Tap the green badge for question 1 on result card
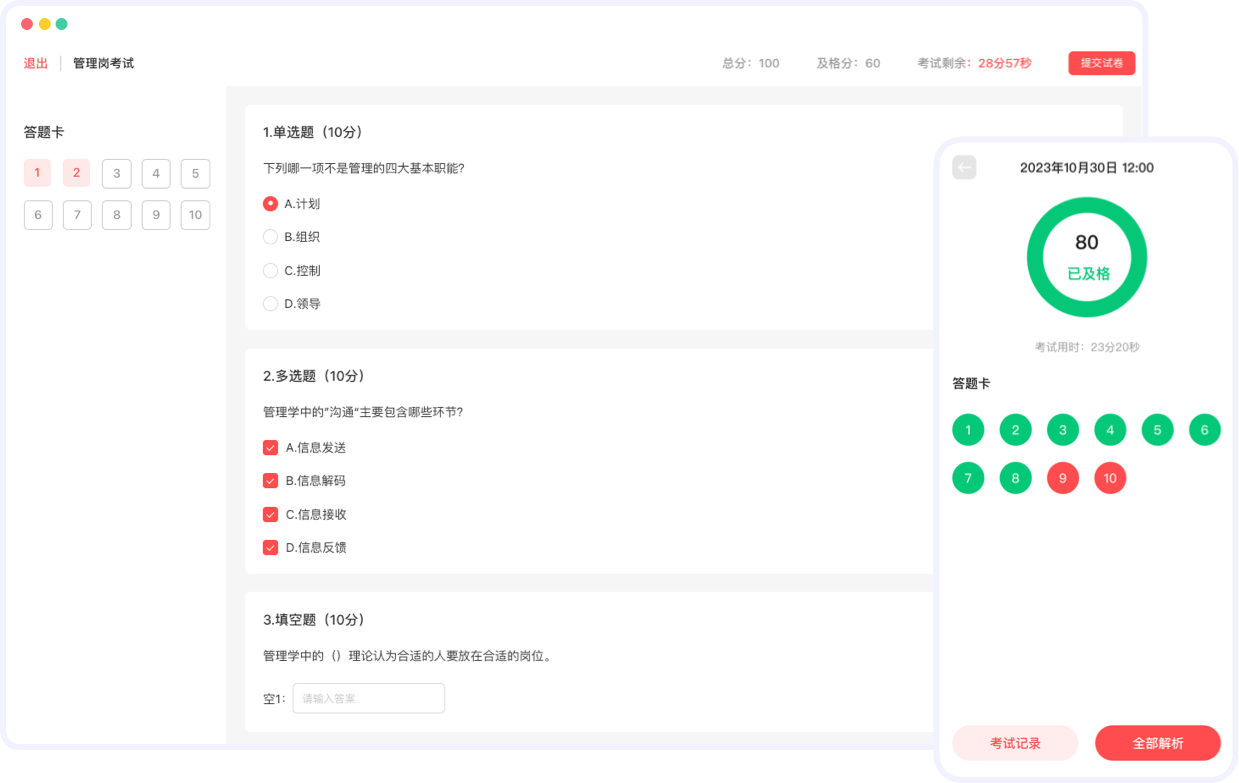This screenshot has width=1239, height=783. (967, 429)
